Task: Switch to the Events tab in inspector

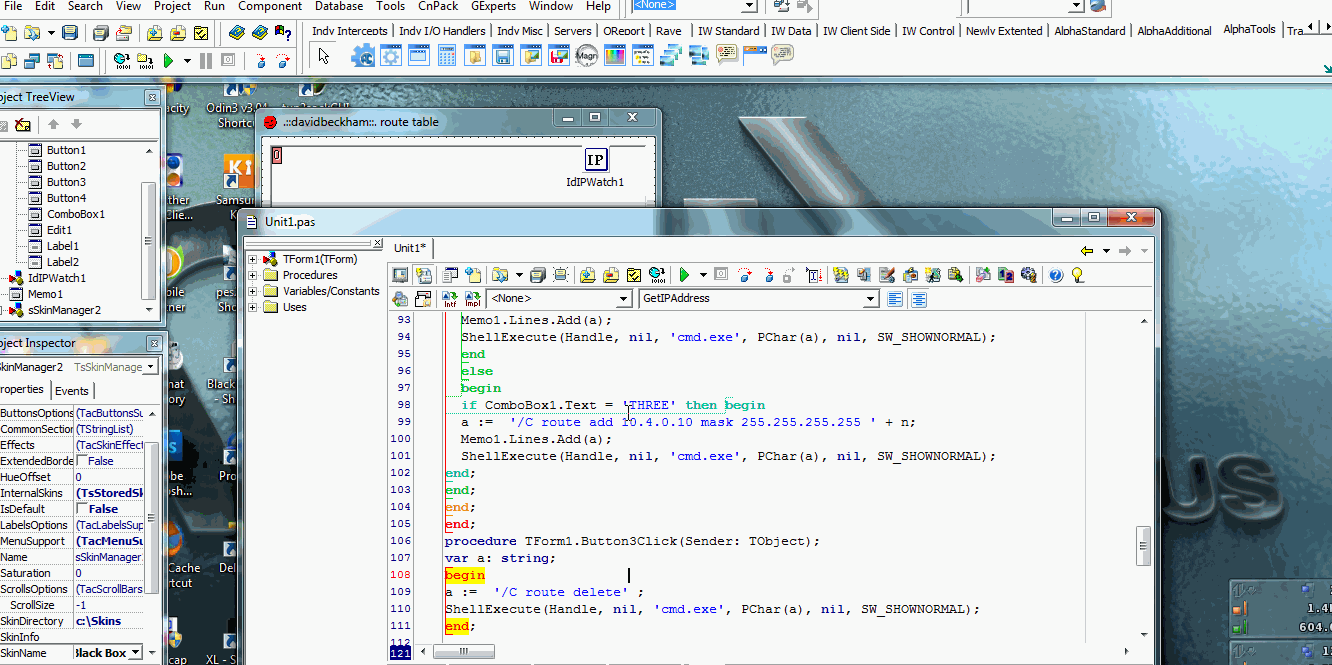Action: tap(71, 391)
